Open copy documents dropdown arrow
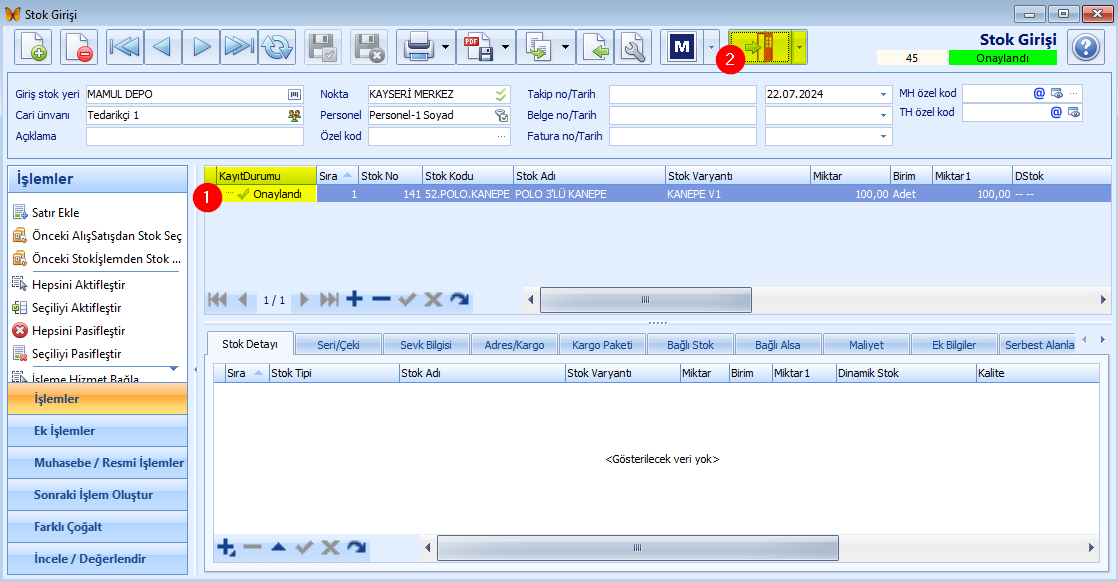1118x582 pixels. pyautogui.click(x=565, y=48)
